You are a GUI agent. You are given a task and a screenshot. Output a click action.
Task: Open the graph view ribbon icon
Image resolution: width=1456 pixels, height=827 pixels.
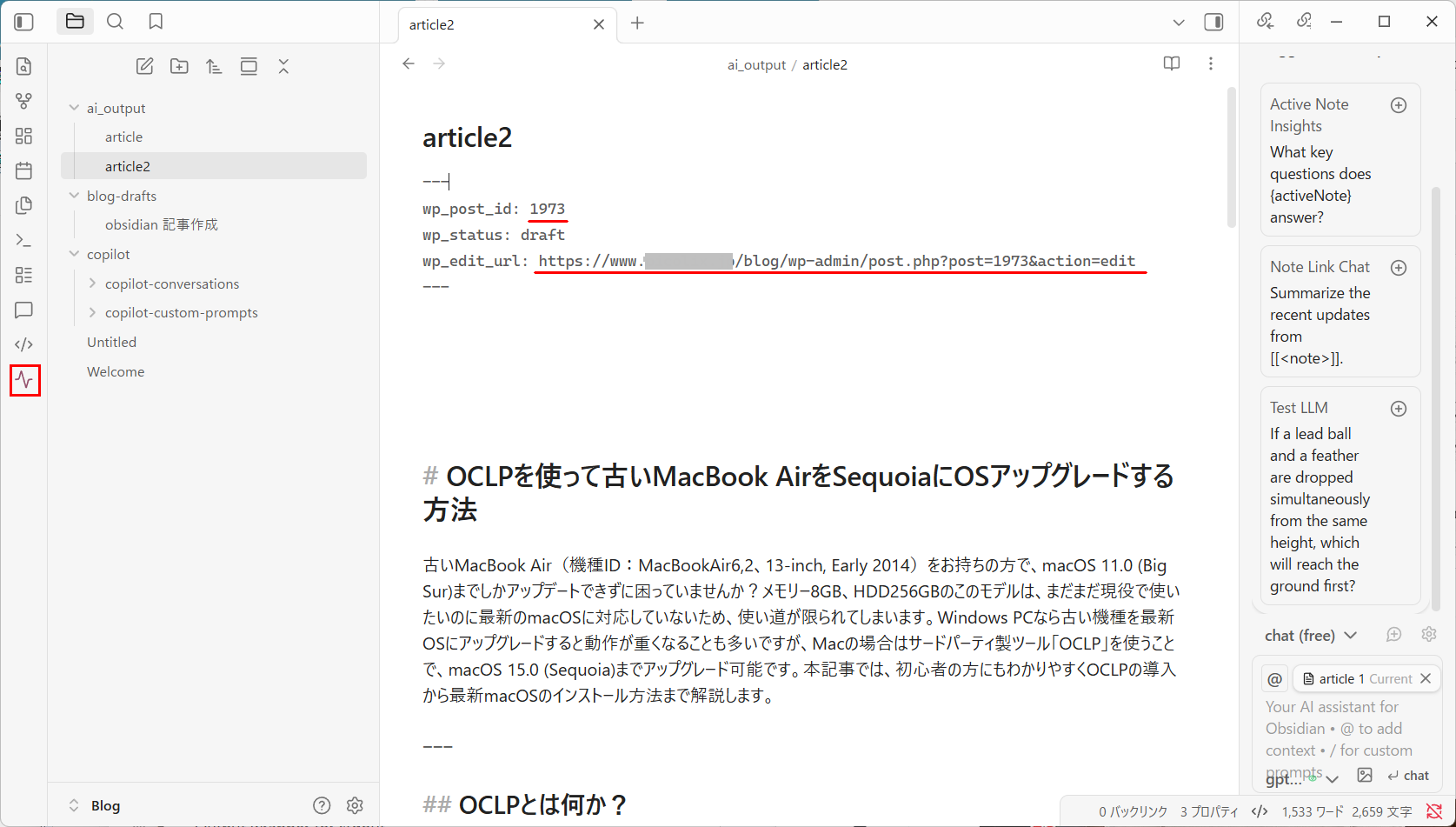coord(24,101)
